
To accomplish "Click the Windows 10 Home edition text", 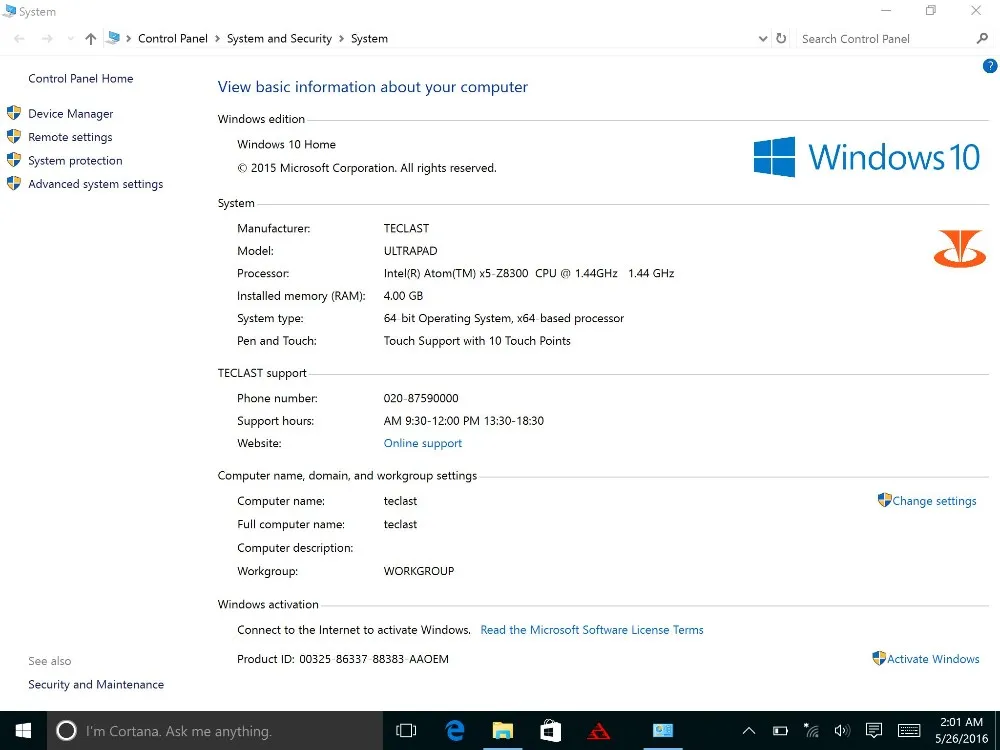I will [x=286, y=144].
